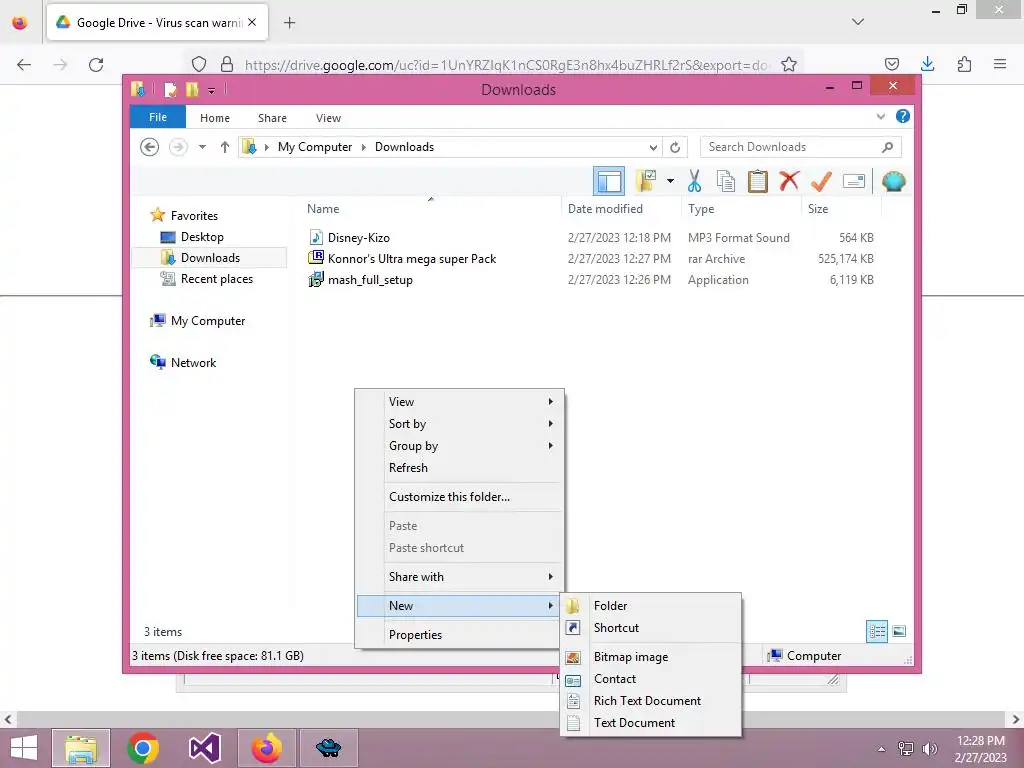Refresh the Downloads folder view
The width and height of the screenshot is (1024, 768).
675,147
